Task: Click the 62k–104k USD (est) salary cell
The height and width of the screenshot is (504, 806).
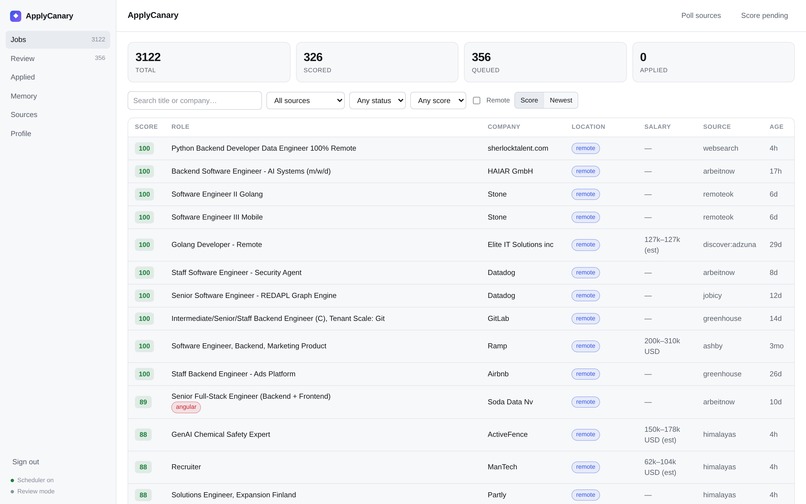Action: pos(660,467)
